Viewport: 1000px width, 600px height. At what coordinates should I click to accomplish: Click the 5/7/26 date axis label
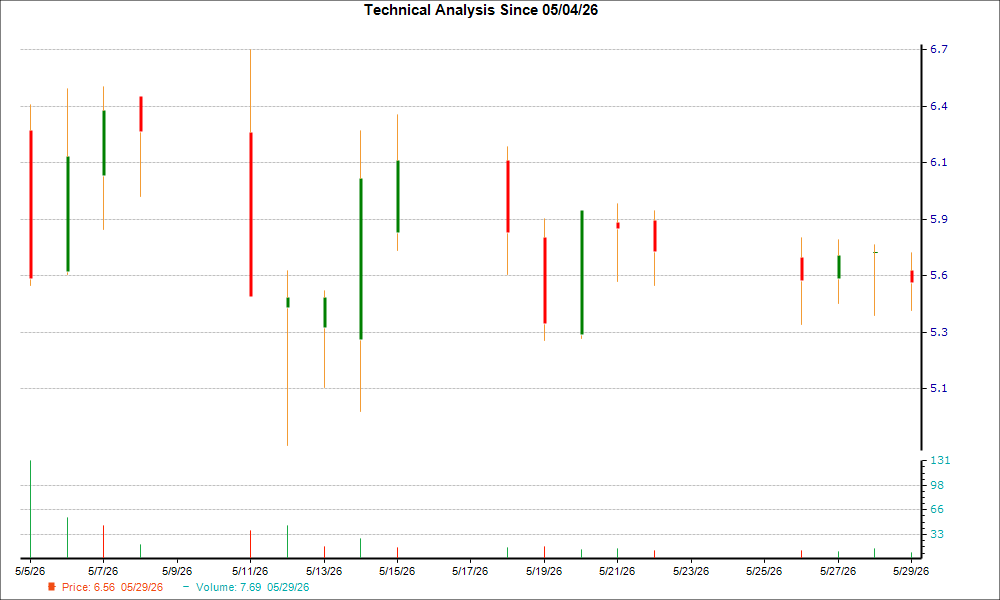tap(103, 571)
